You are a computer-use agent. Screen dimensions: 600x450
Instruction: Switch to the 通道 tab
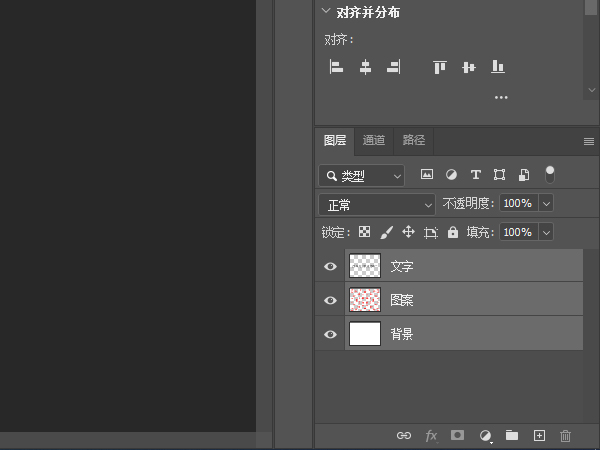click(x=373, y=140)
